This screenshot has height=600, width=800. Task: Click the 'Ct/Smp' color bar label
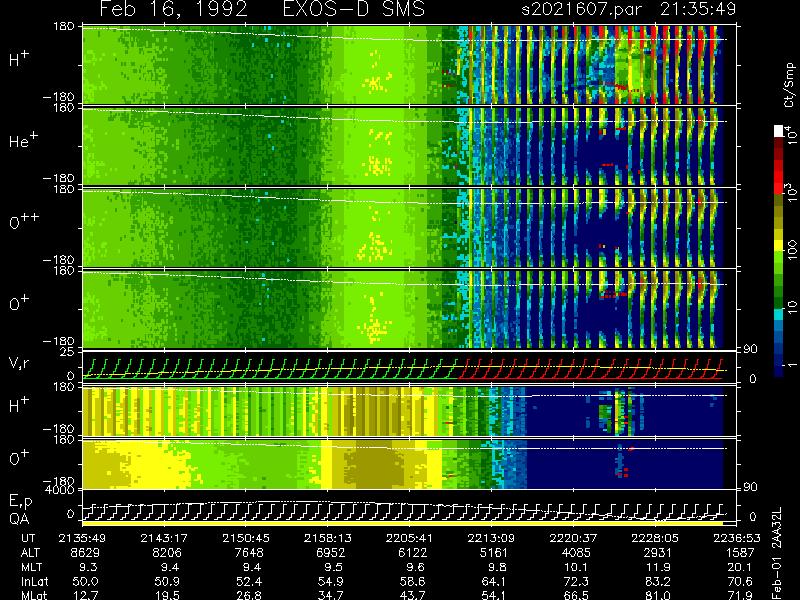click(x=789, y=85)
